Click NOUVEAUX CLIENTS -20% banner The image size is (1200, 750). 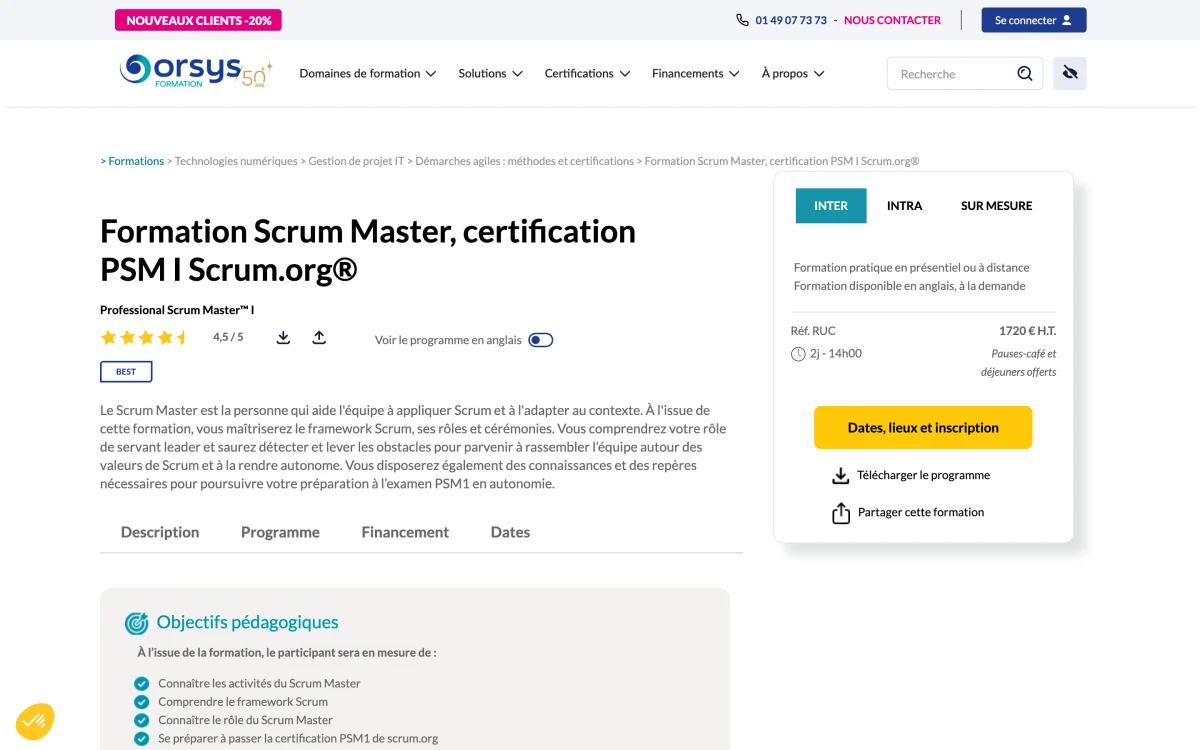click(x=198, y=20)
